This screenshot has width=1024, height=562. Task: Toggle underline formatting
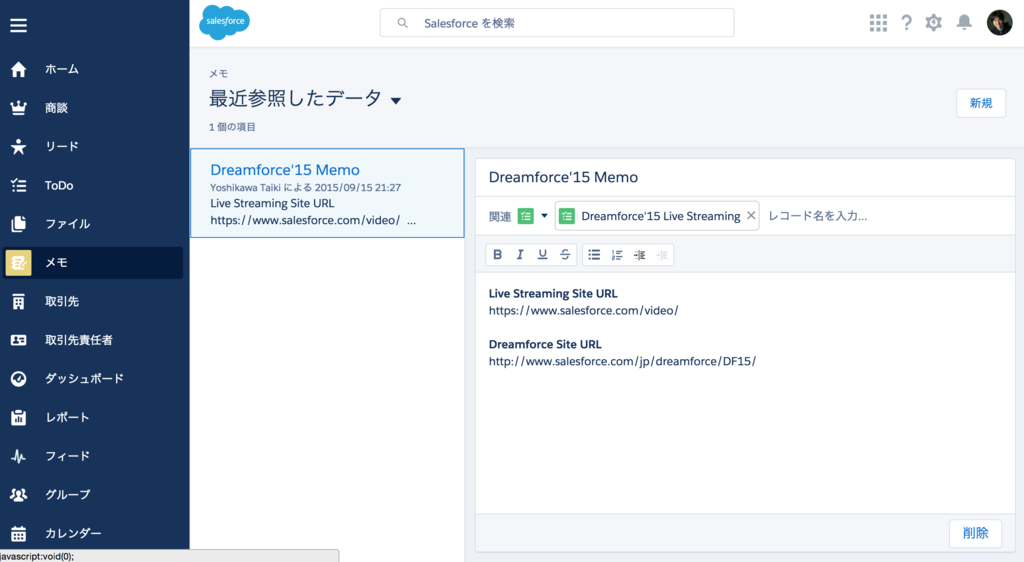[x=542, y=255]
